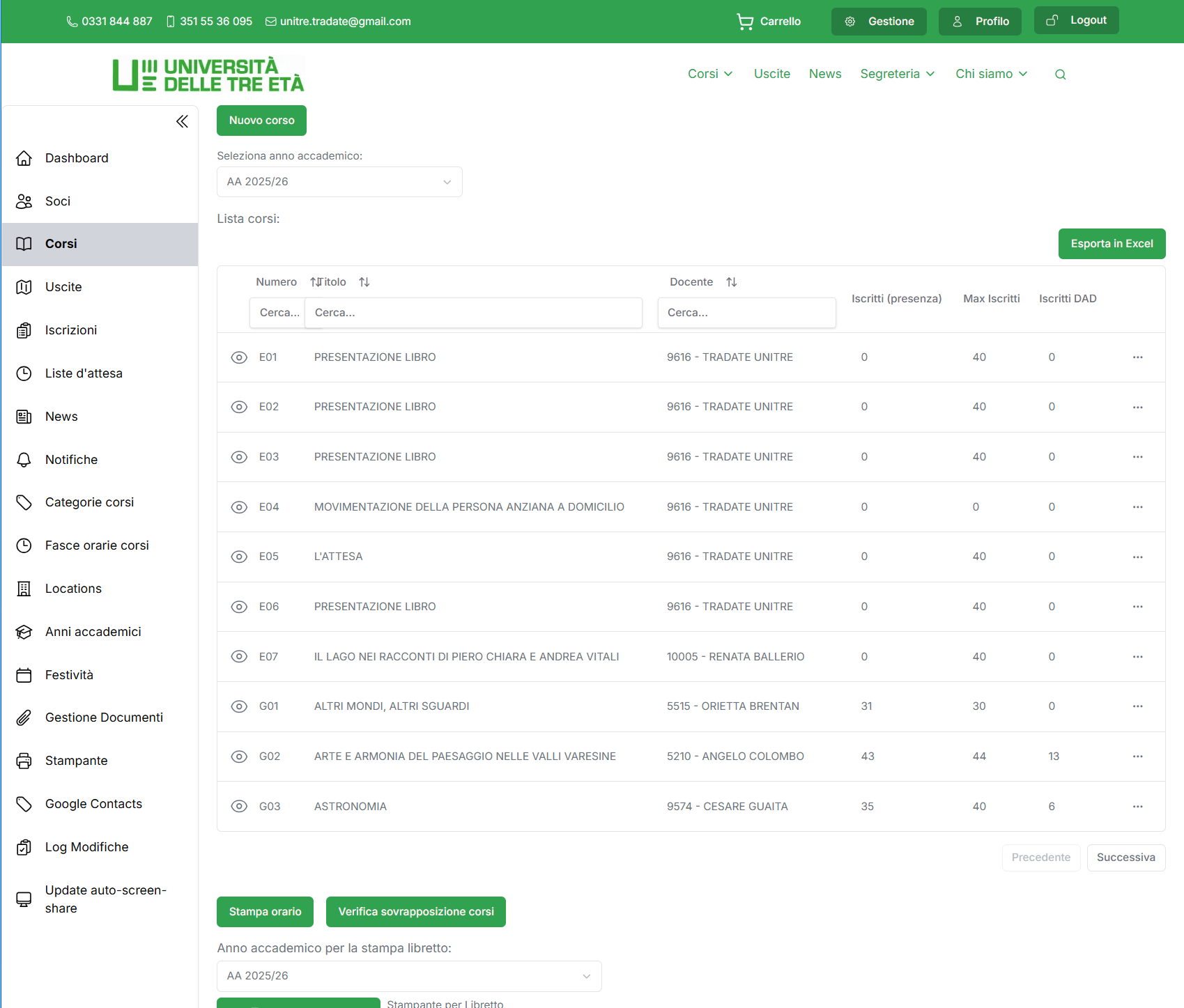Open three-dot actions menu for course G02
The image size is (1184, 1008).
click(1137, 757)
